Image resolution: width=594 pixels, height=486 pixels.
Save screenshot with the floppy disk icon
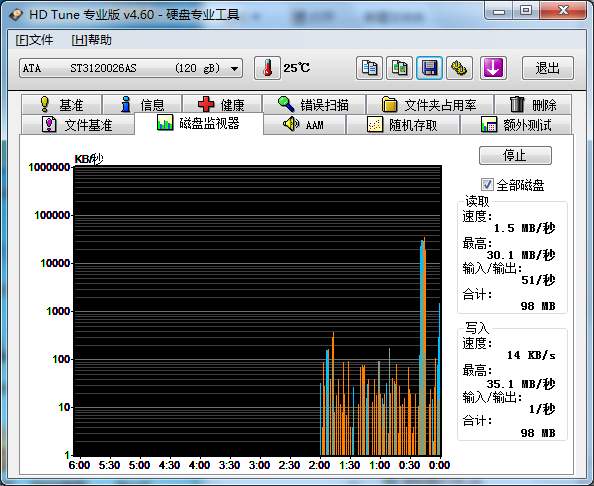coord(429,68)
